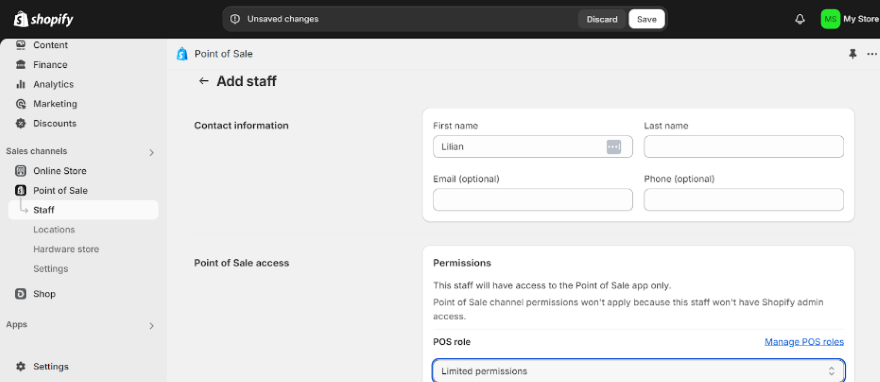Click the Finance bank icon
This screenshot has width=880, height=382.
click(x=21, y=65)
